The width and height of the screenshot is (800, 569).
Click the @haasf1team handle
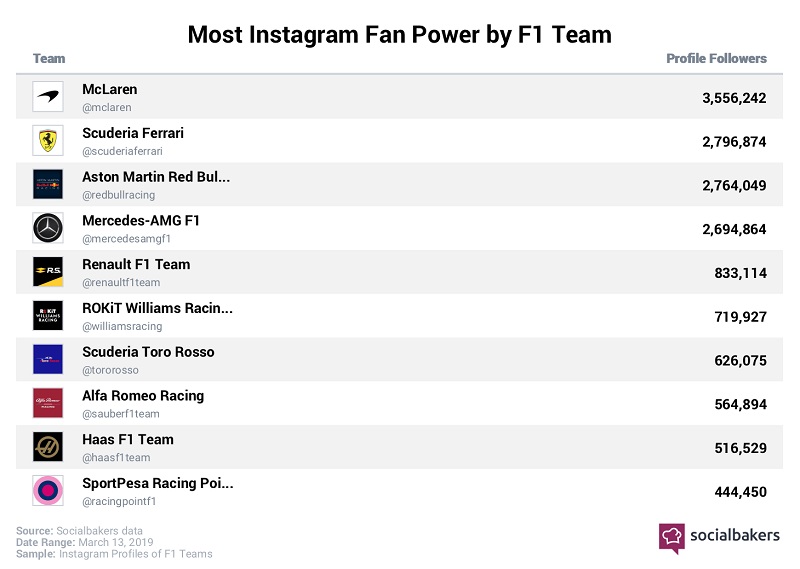(x=116, y=458)
